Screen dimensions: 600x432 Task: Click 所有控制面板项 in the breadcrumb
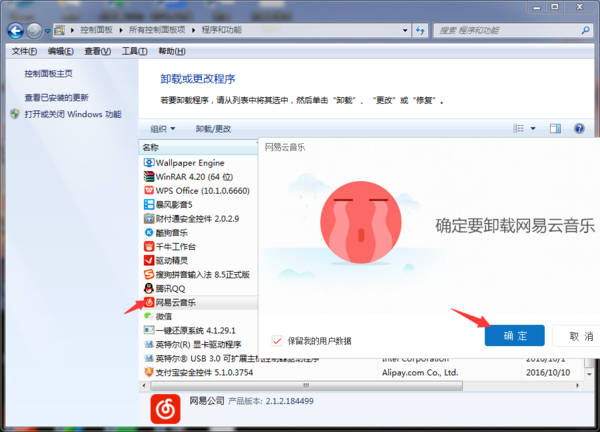pyautogui.click(x=157, y=30)
